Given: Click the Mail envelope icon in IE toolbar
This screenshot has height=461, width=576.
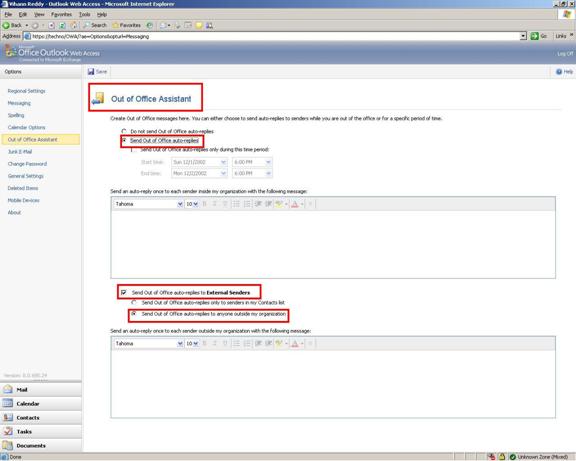Looking at the screenshot, I should click(163, 25).
